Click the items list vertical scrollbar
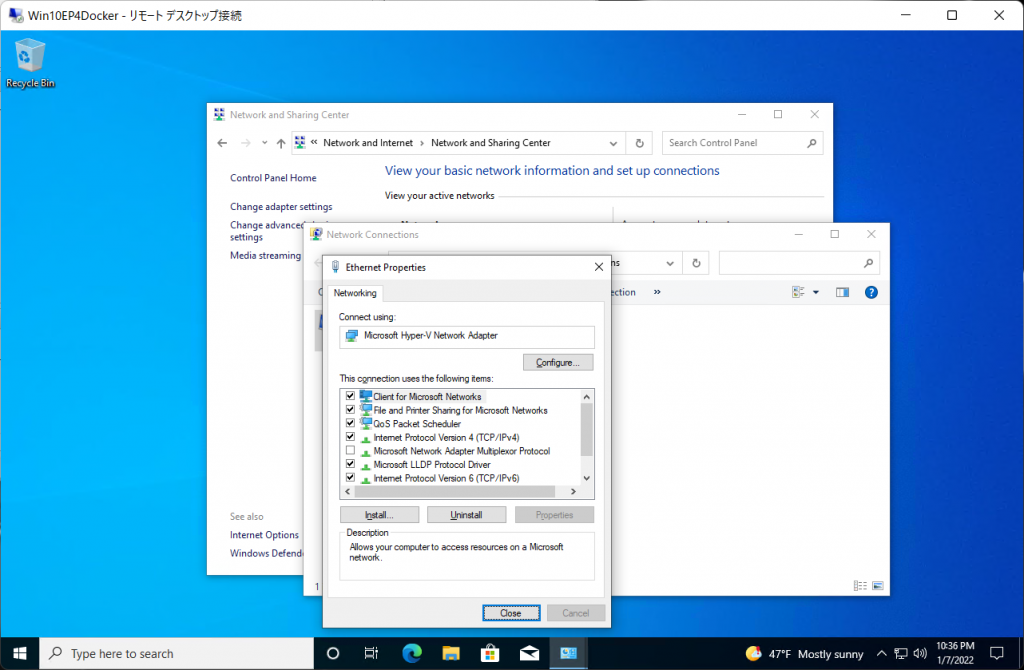 (587, 430)
